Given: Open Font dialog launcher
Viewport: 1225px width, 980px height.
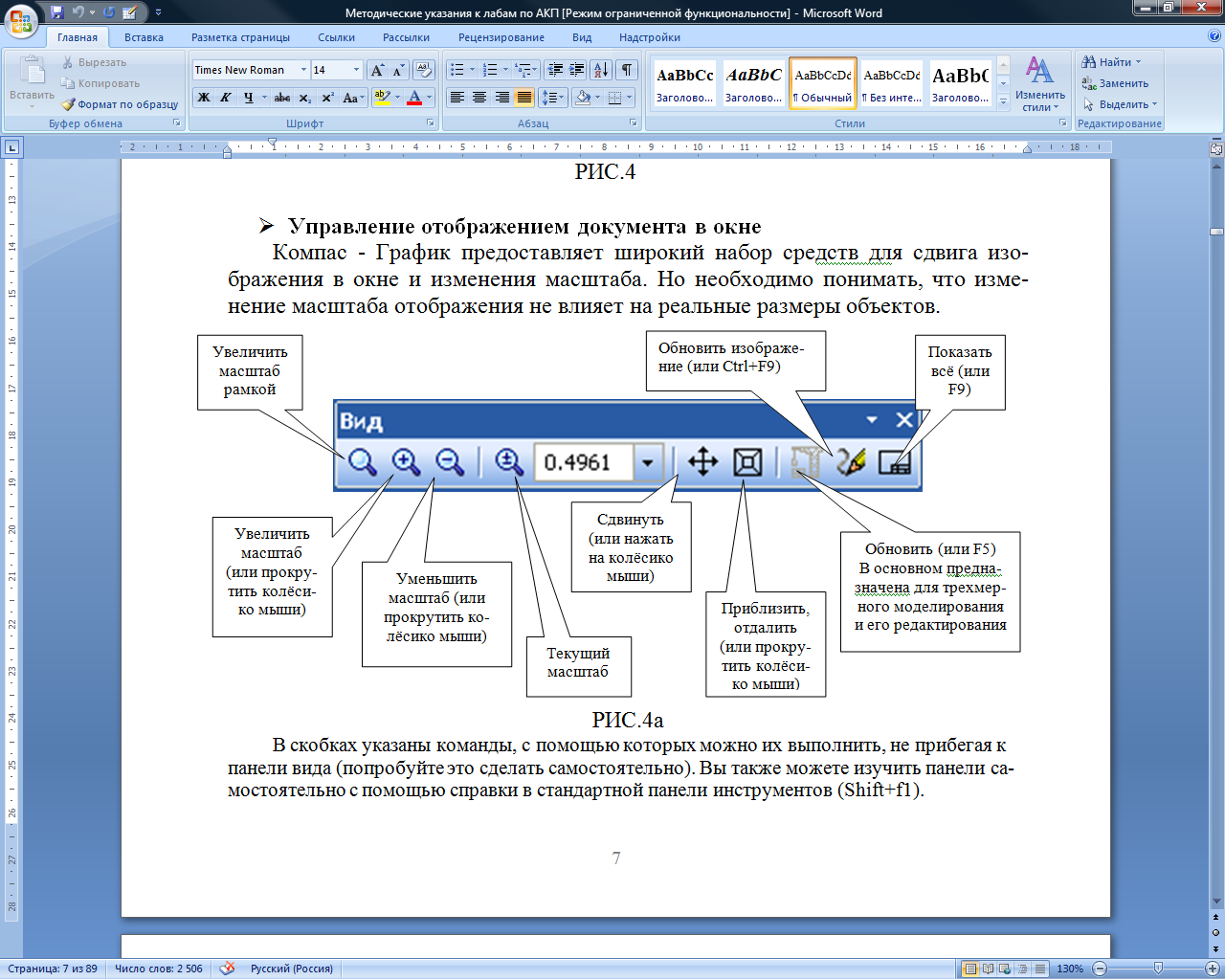Looking at the screenshot, I should pyautogui.click(x=428, y=123).
